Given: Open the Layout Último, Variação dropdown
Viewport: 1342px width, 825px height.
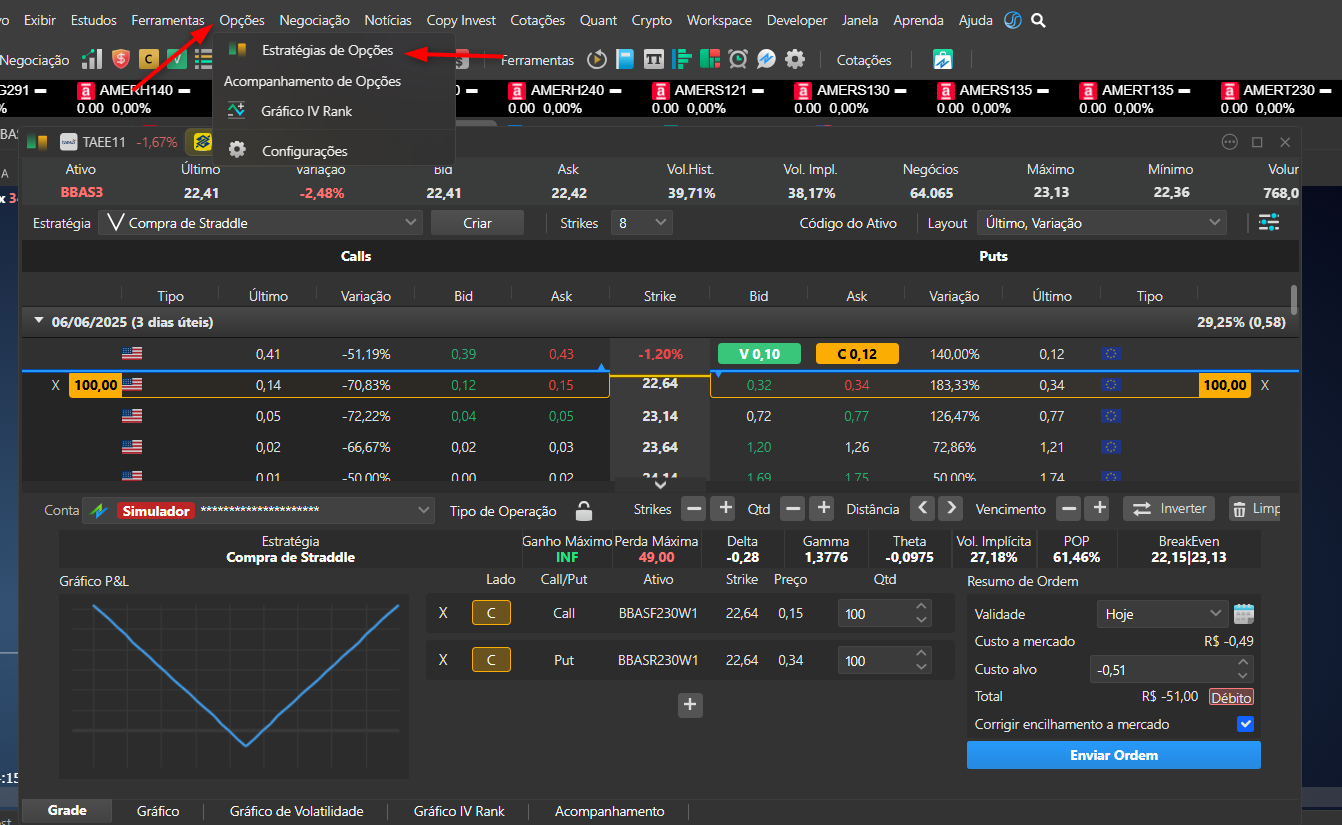Looking at the screenshot, I should coord(1102,223).
